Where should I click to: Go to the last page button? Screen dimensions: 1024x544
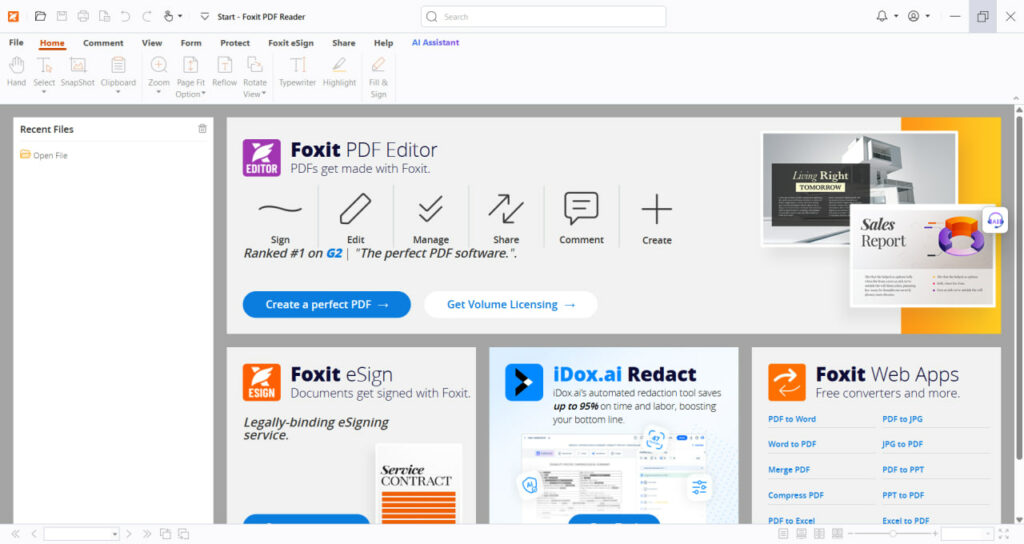click(147, 534)
